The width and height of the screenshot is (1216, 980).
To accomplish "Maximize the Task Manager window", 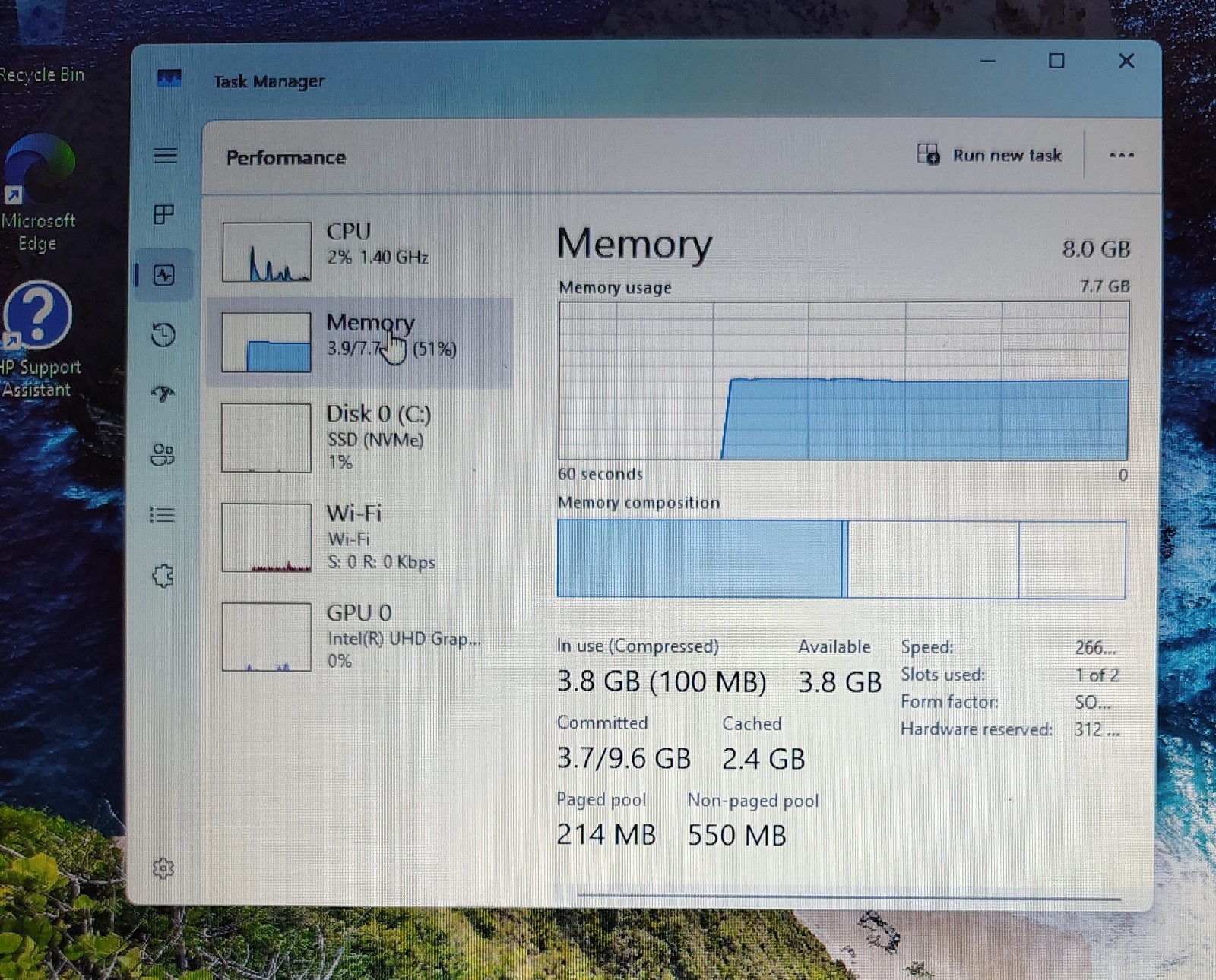I will pos(1056,61).
